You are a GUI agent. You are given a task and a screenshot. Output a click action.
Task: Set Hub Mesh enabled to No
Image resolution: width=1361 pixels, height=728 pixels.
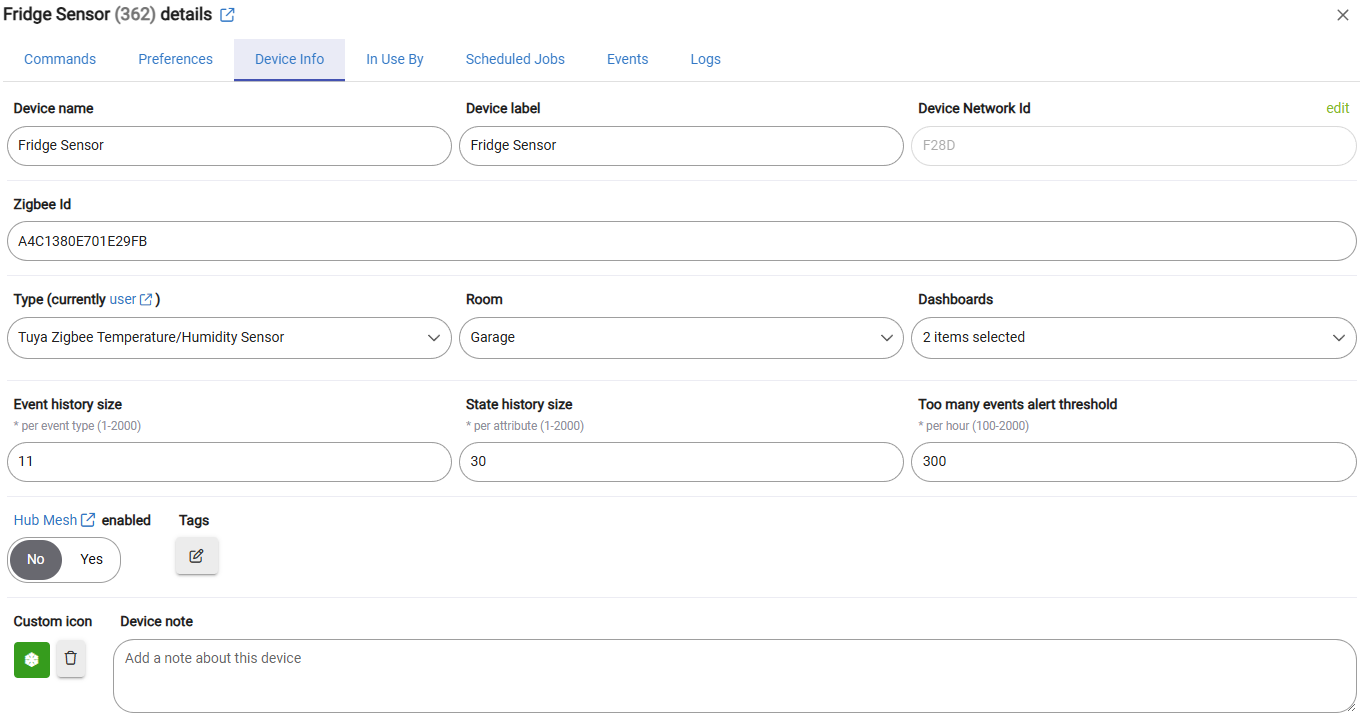pyautogui.click(x=36, y=560)
